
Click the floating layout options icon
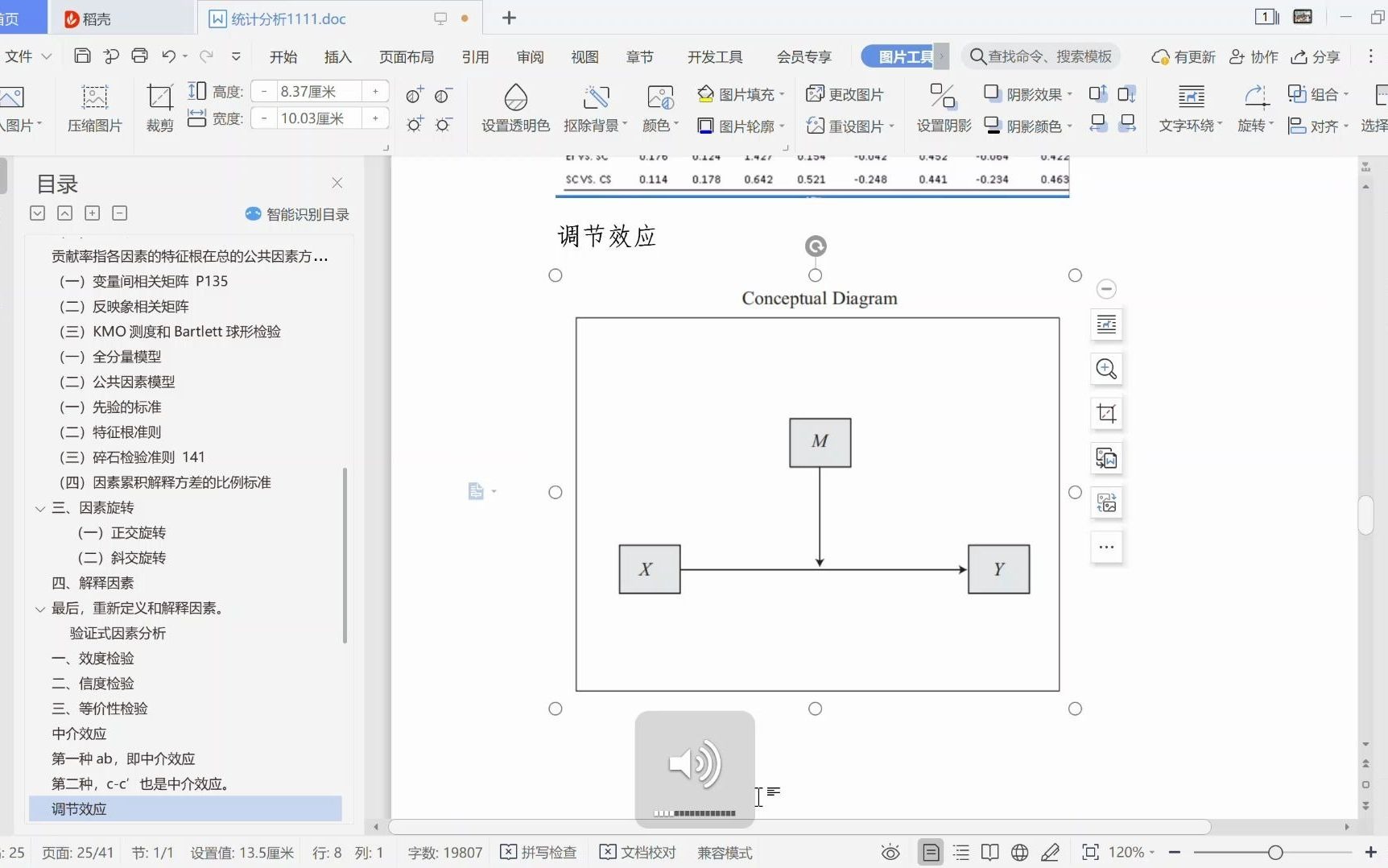[1106, 324]
